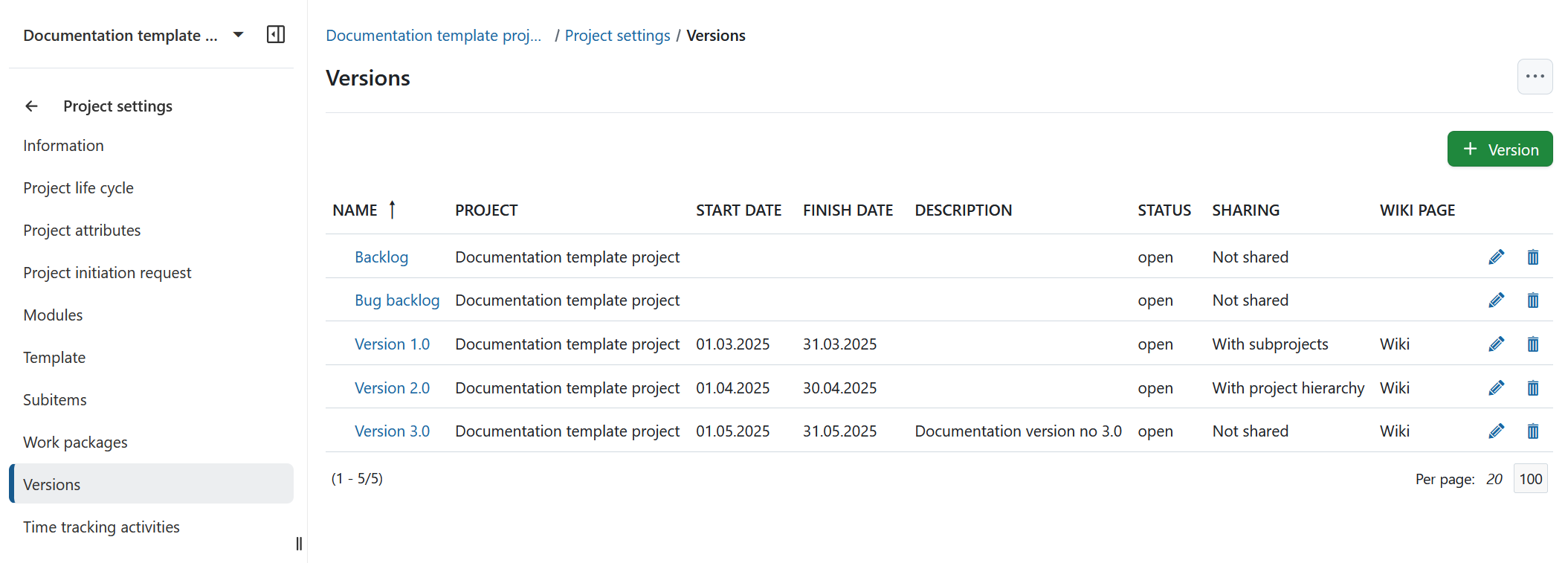This screenshot has height=563, width=1568.
Task: Open the three-dots more actions menu
Action: [x=1535, y=77]
